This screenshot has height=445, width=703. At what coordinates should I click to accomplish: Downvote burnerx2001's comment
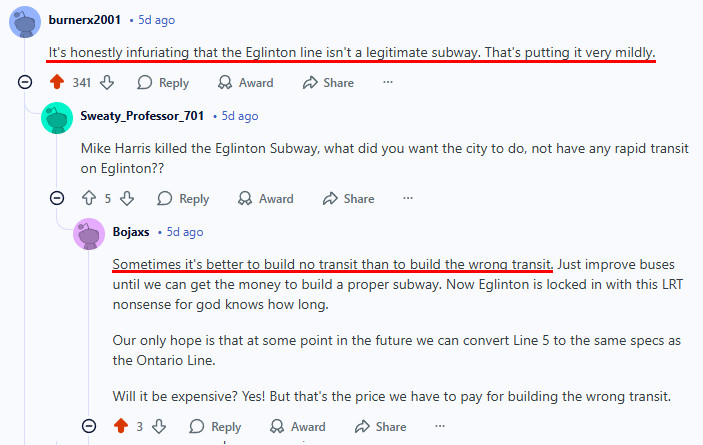109,83
